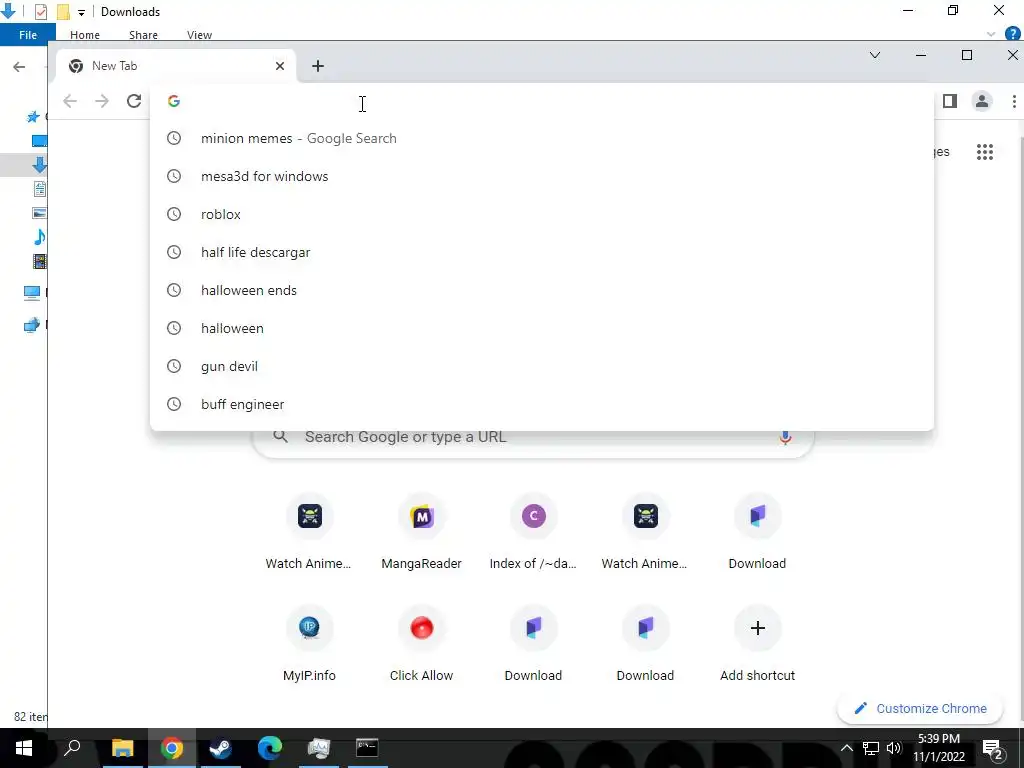
Task: Open the 'Index of /~da...' shortcut
Action: pos(533,534)
